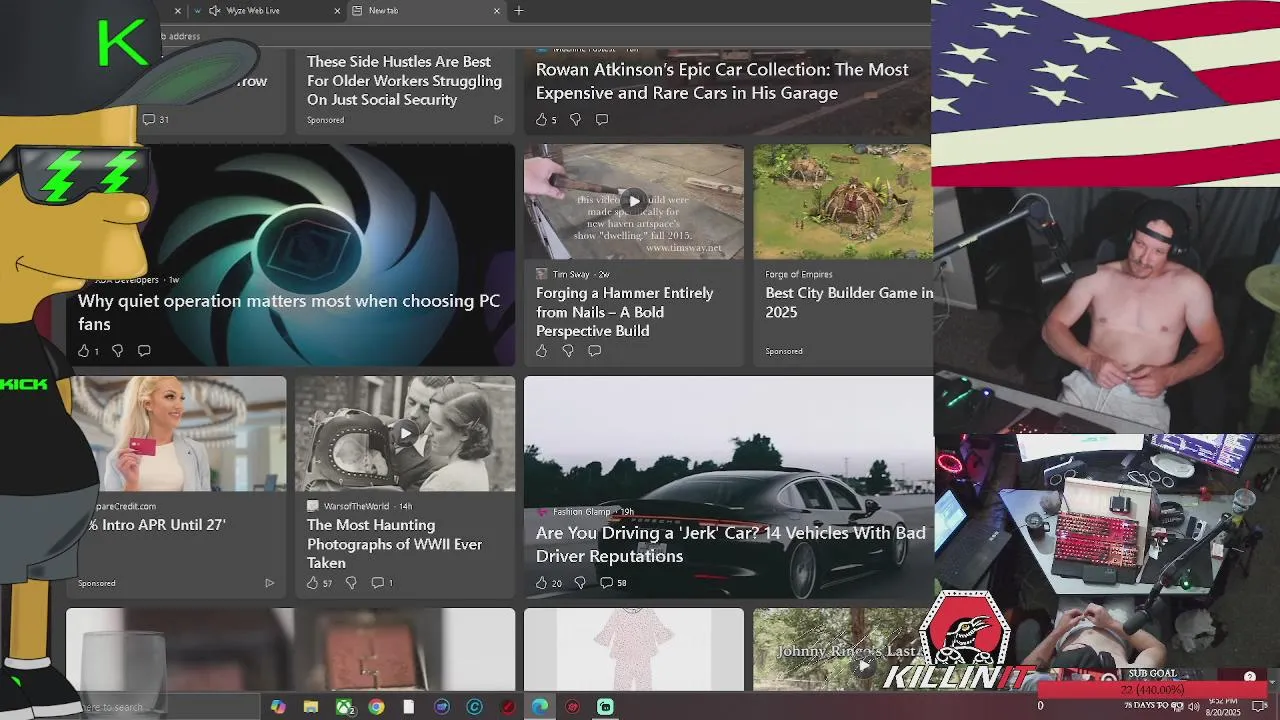This screenshot has width=1280, height=720.
Task: Launch Google Chrome from the taskbar
Action: coord(376,707)
